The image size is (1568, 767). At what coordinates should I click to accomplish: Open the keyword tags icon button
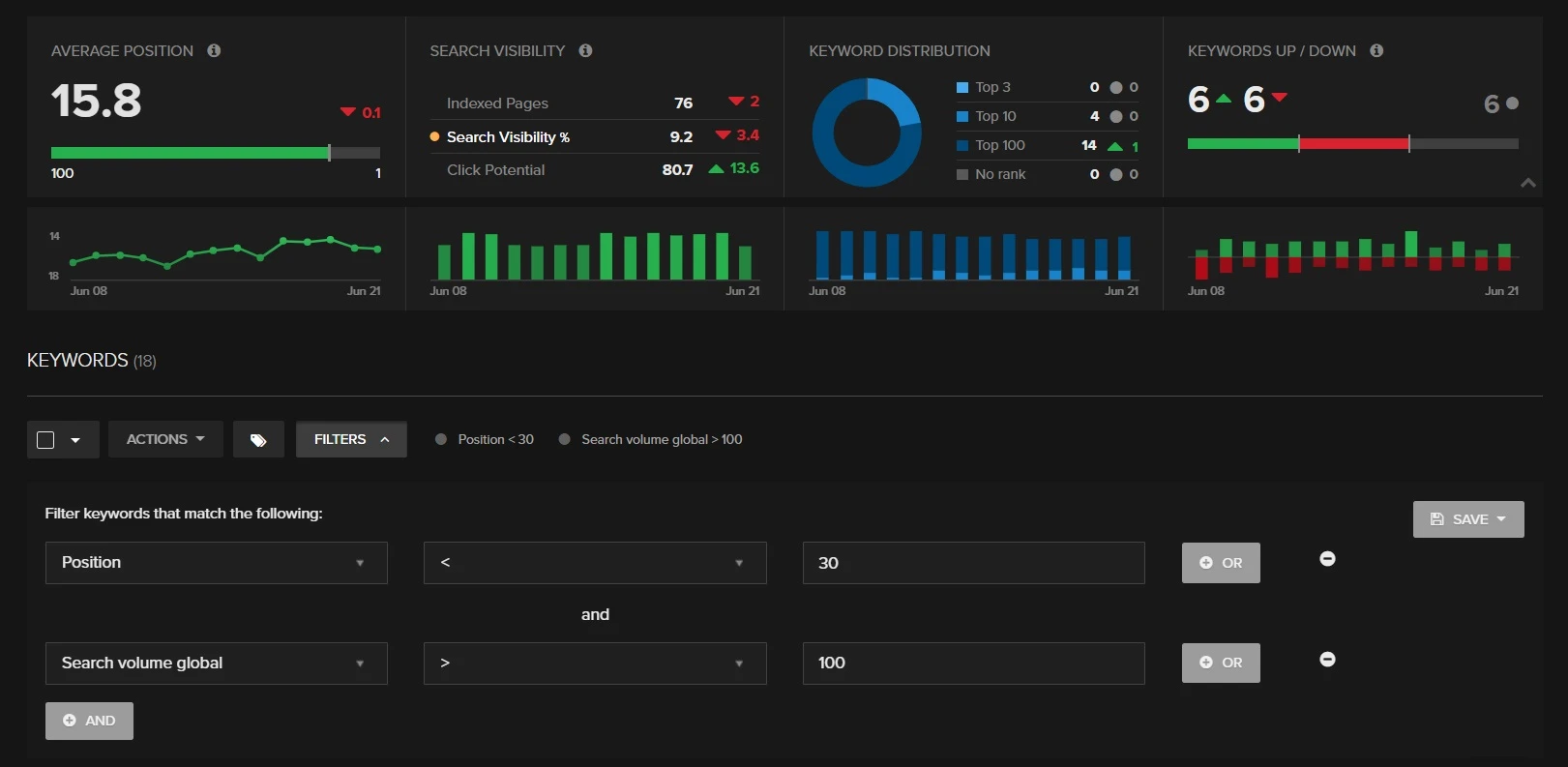point(258,440)
